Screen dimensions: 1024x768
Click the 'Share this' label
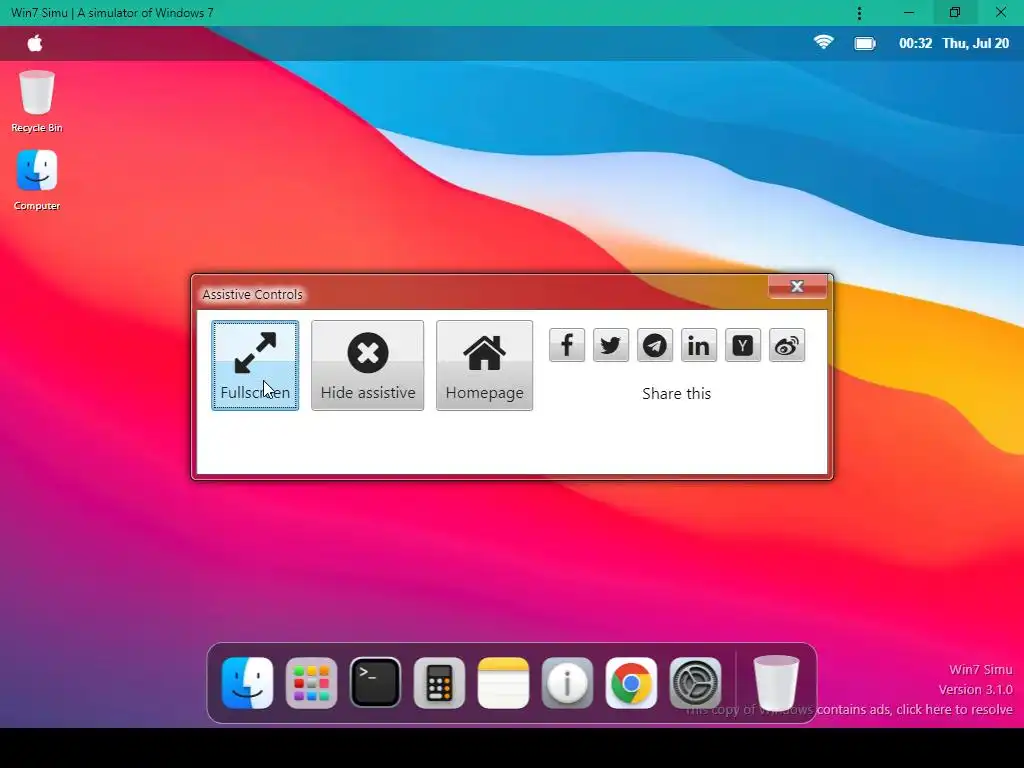[x=677, y=394]
